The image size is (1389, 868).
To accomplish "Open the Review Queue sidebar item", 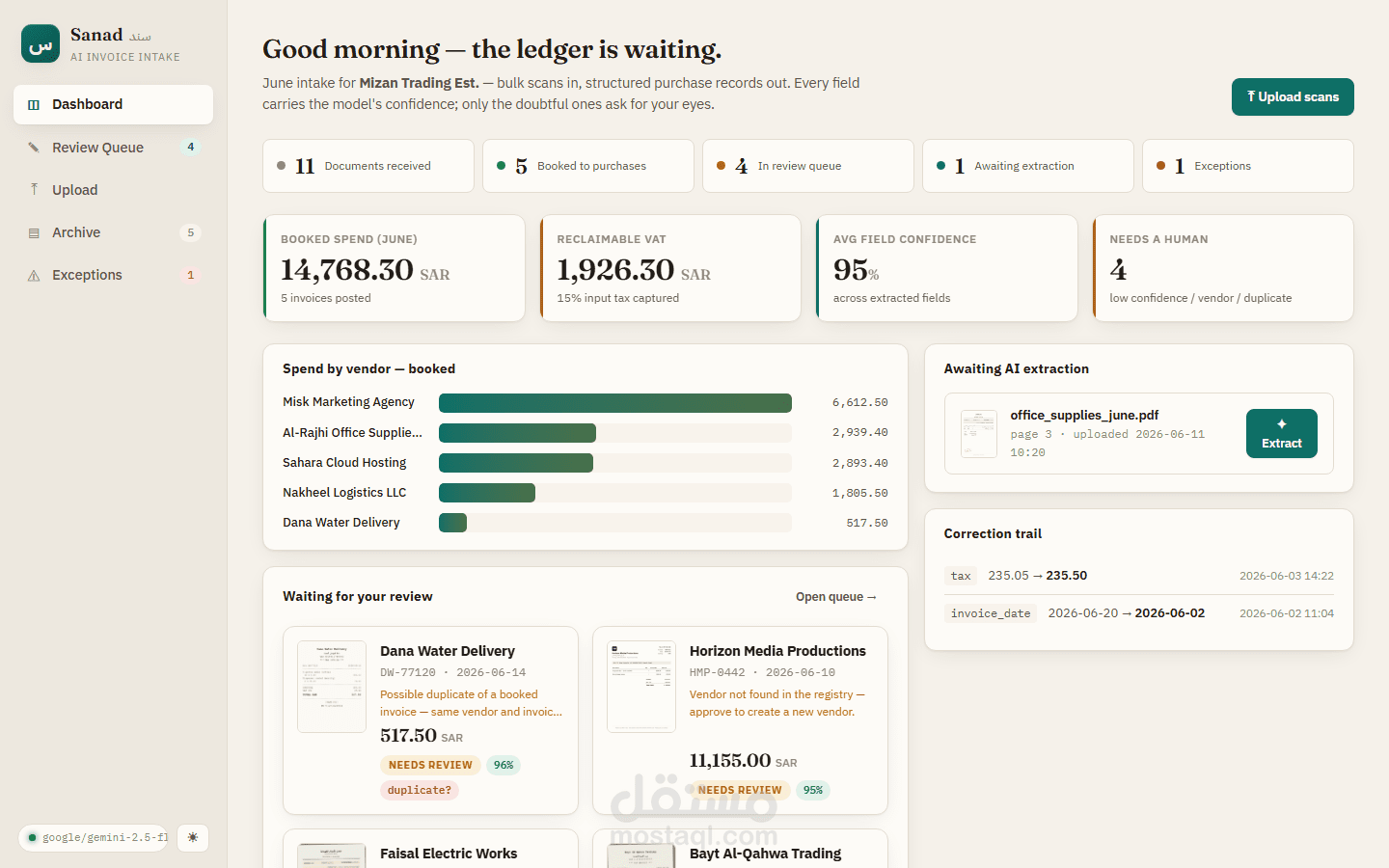I will point(113,148).
